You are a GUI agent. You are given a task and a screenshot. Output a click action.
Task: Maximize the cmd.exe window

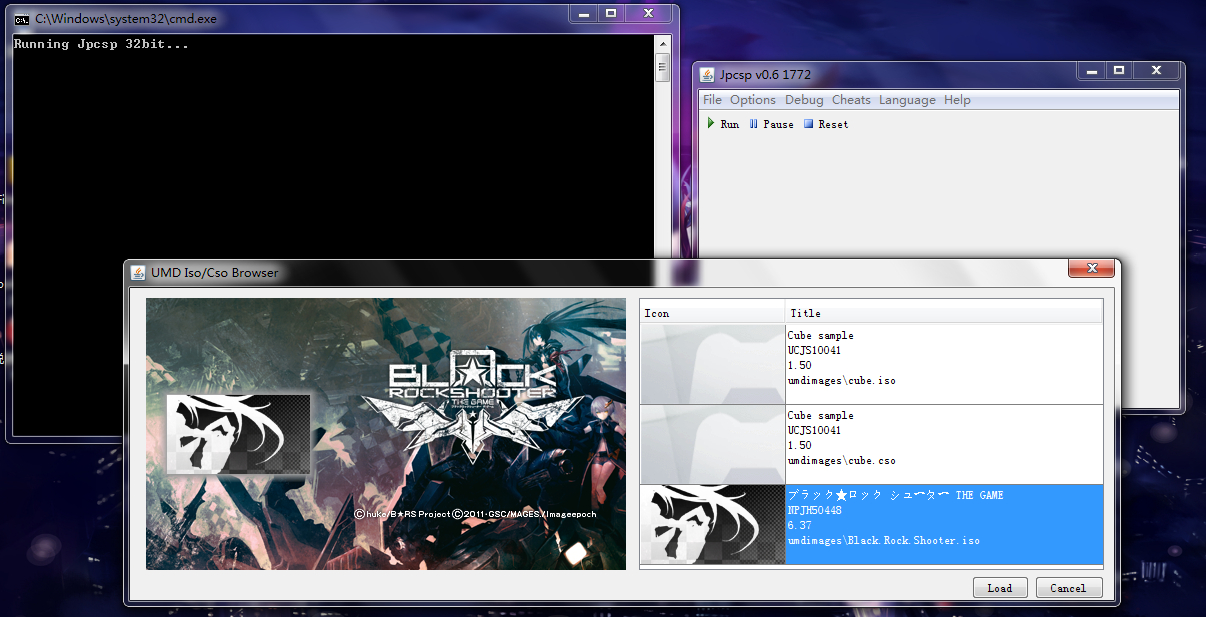tap(611, 13)
